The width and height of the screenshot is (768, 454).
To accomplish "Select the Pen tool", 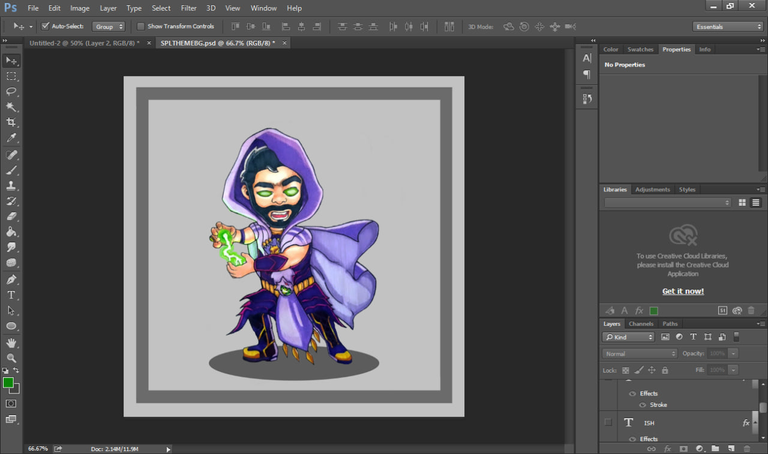I will pyautogui.click(x=11, y=280).
